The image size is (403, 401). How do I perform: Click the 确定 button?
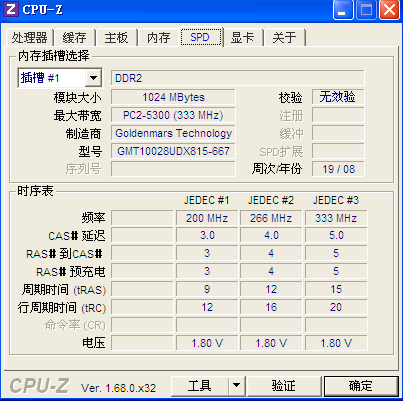coord(361,386)
